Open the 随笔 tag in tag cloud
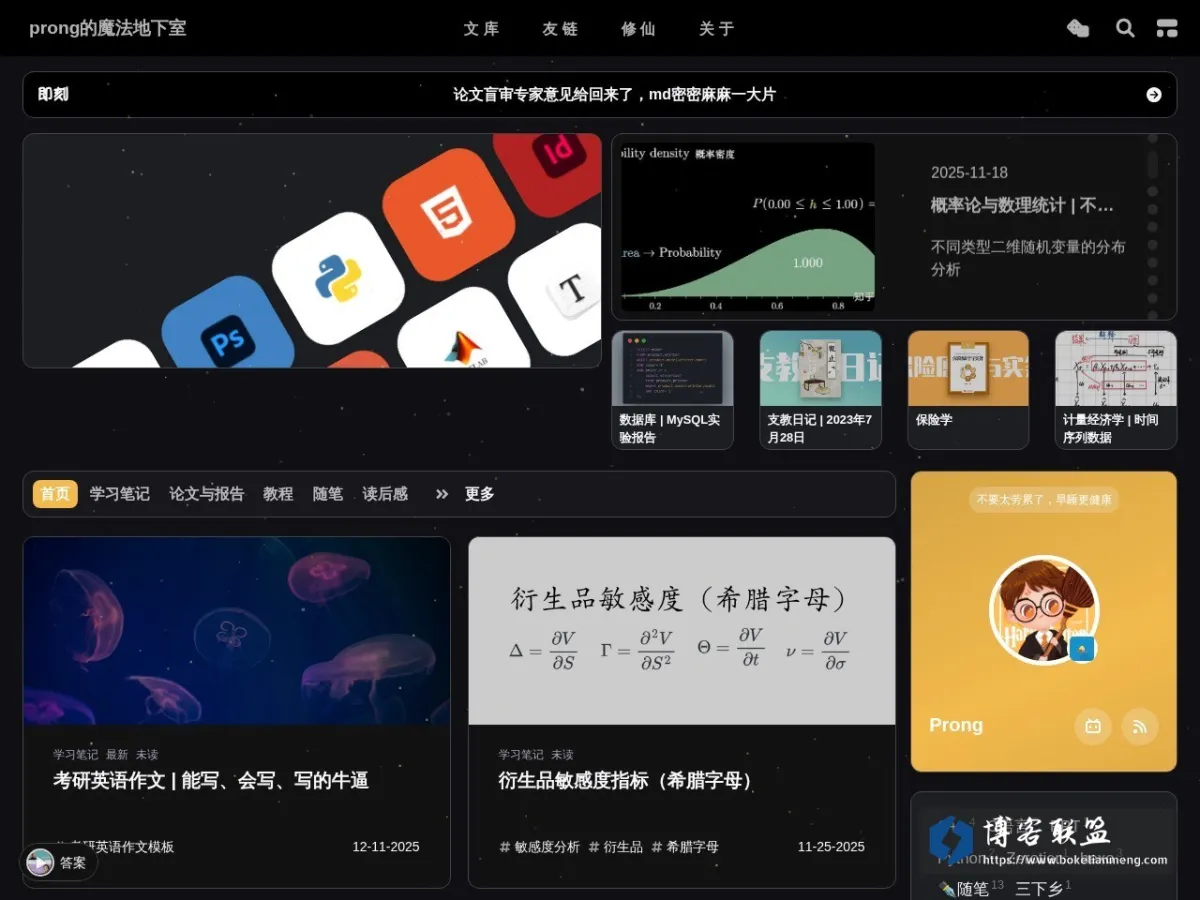Image resolution: width=1200 pixels, height=900 pixels. click(x=973, y=888)
